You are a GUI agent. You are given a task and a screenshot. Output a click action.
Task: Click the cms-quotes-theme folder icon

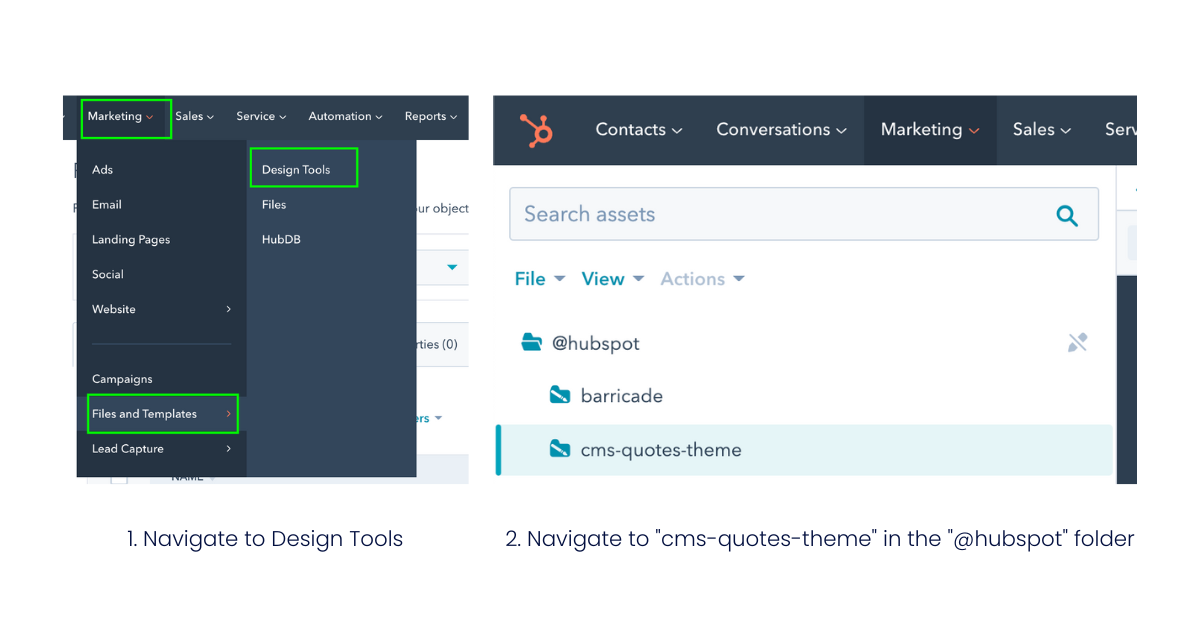560,449
